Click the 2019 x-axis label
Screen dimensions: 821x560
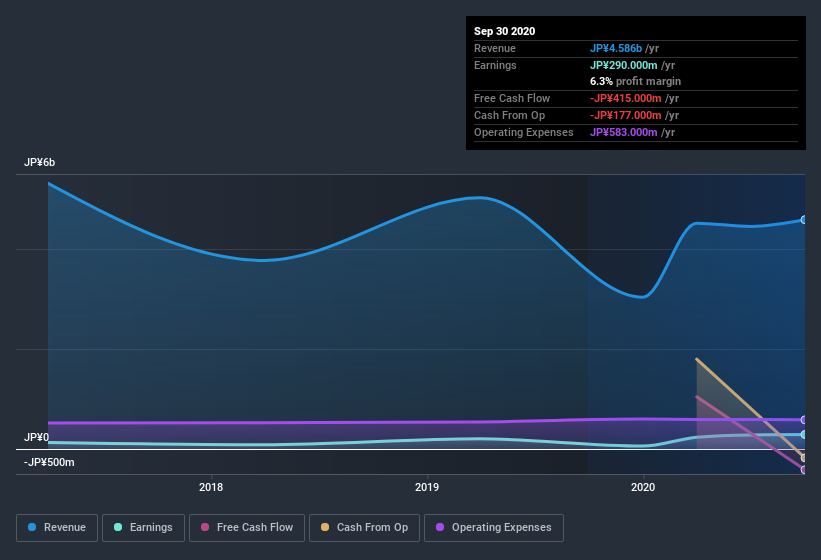pyautogui.click(x=427, y=487)
